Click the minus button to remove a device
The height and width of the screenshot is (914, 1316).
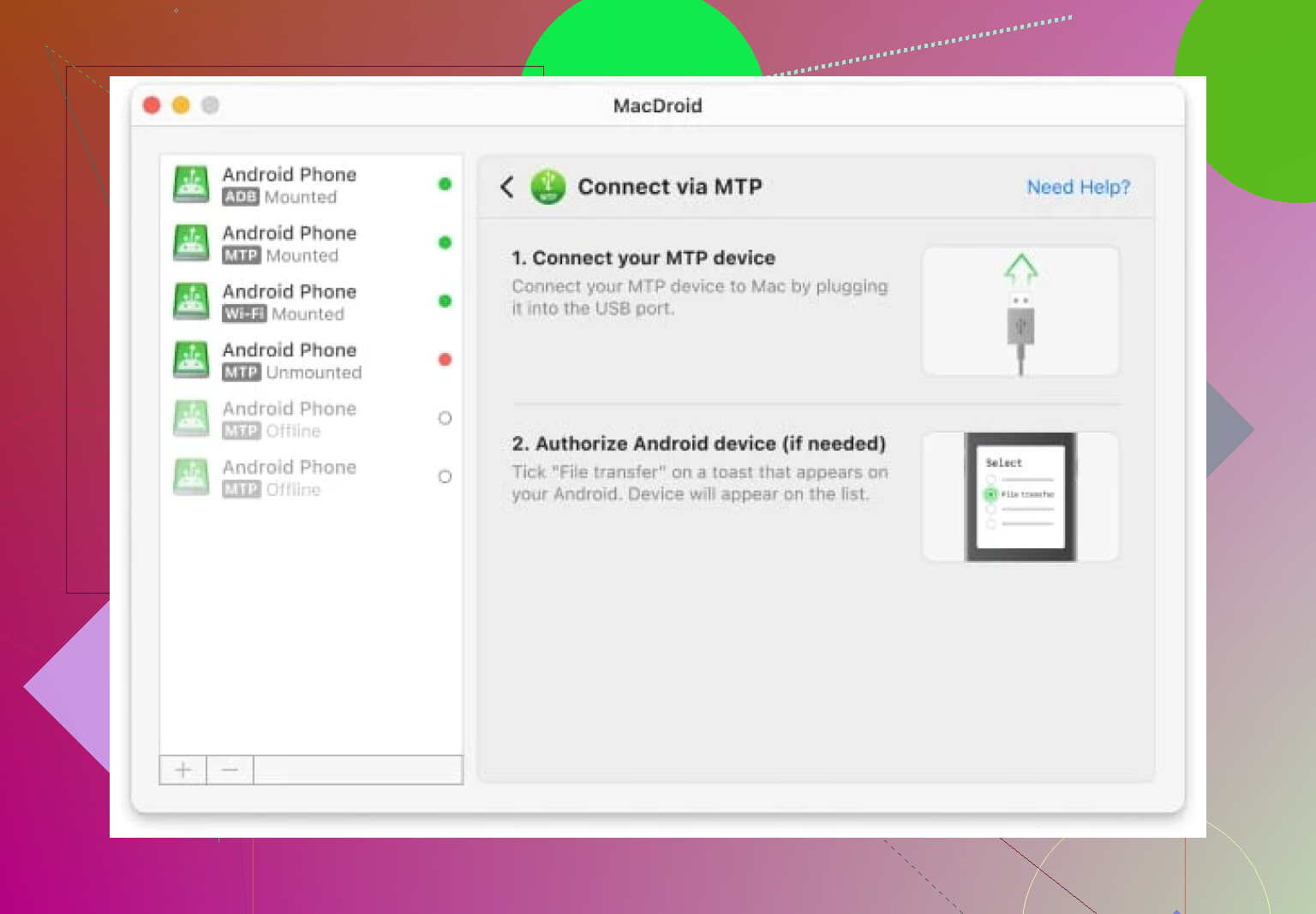tap(230, 770)
